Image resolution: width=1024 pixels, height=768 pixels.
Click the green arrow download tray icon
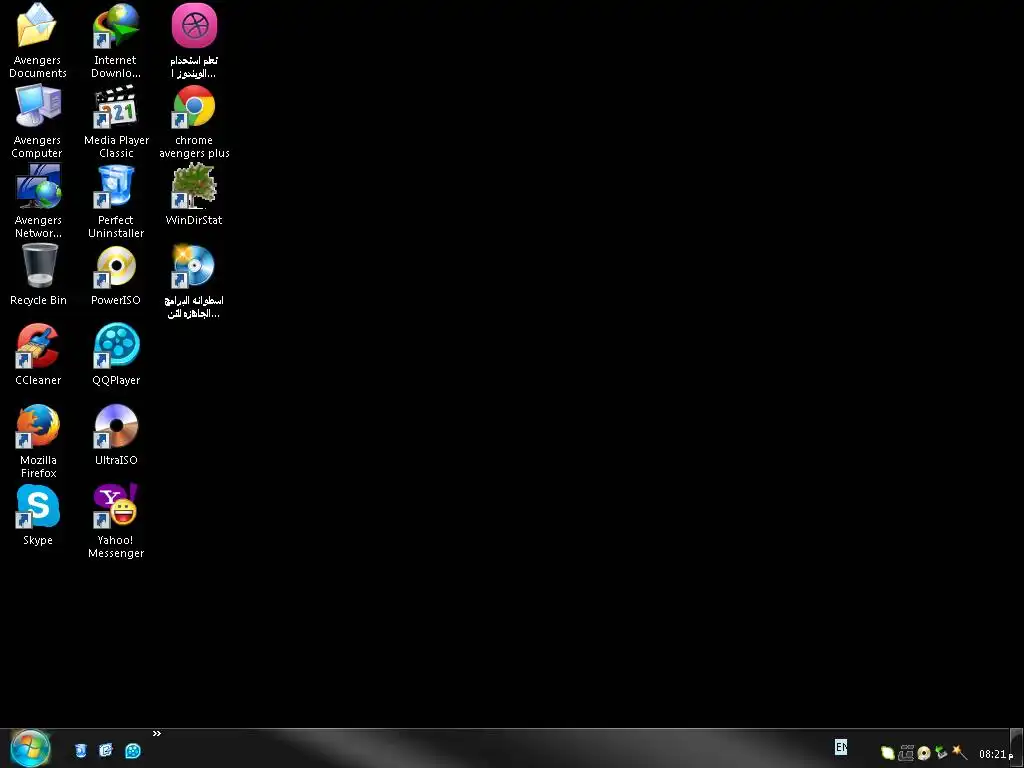(941, 753)
